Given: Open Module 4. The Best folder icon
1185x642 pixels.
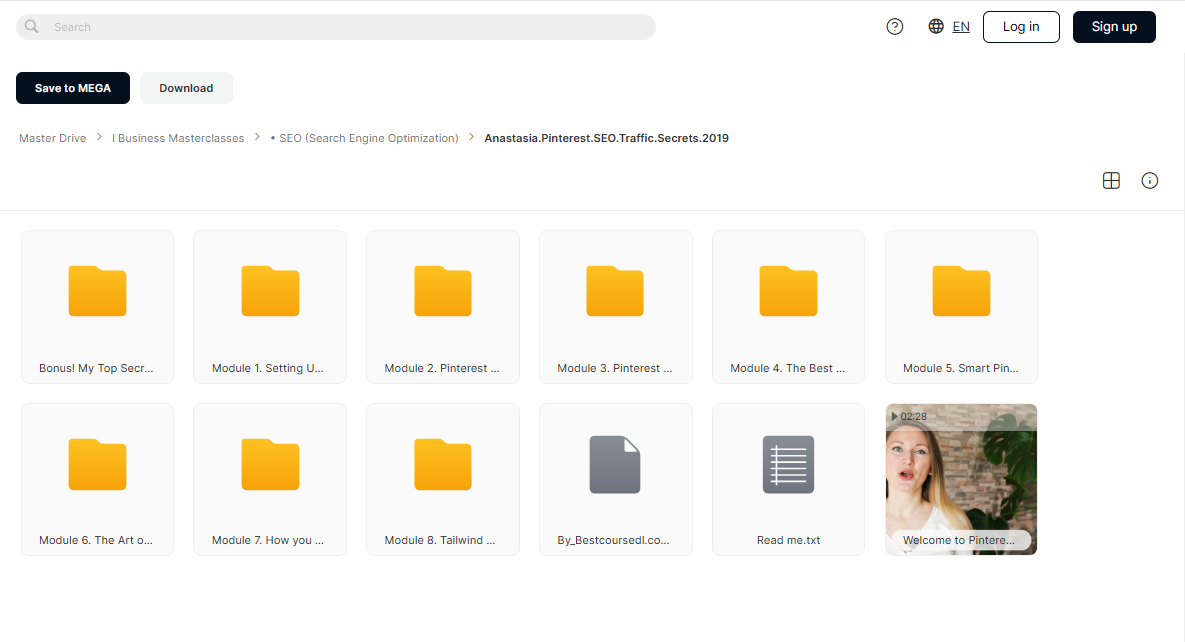Looking at the screenshot, I should point(788,290).
